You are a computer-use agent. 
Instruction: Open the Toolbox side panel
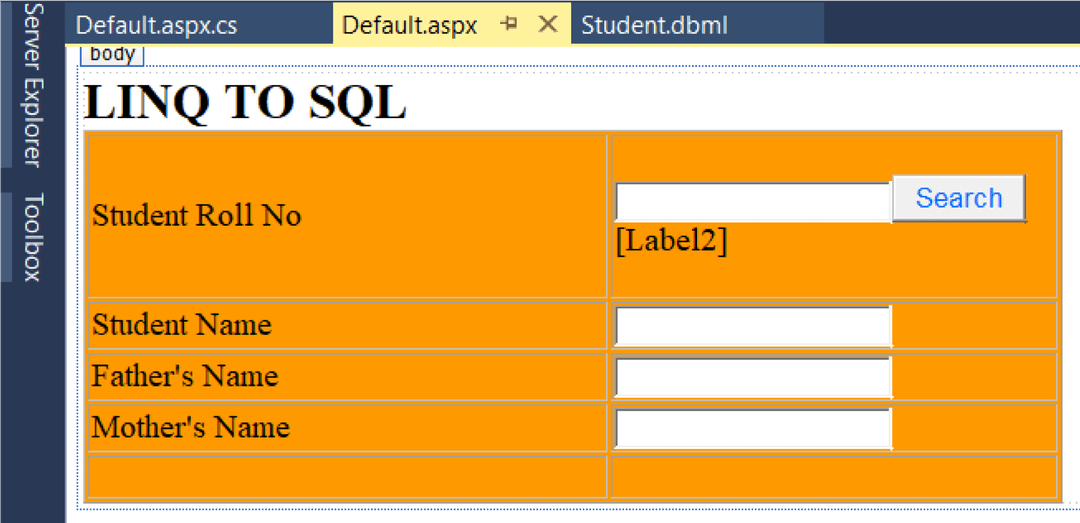[33, 237]
